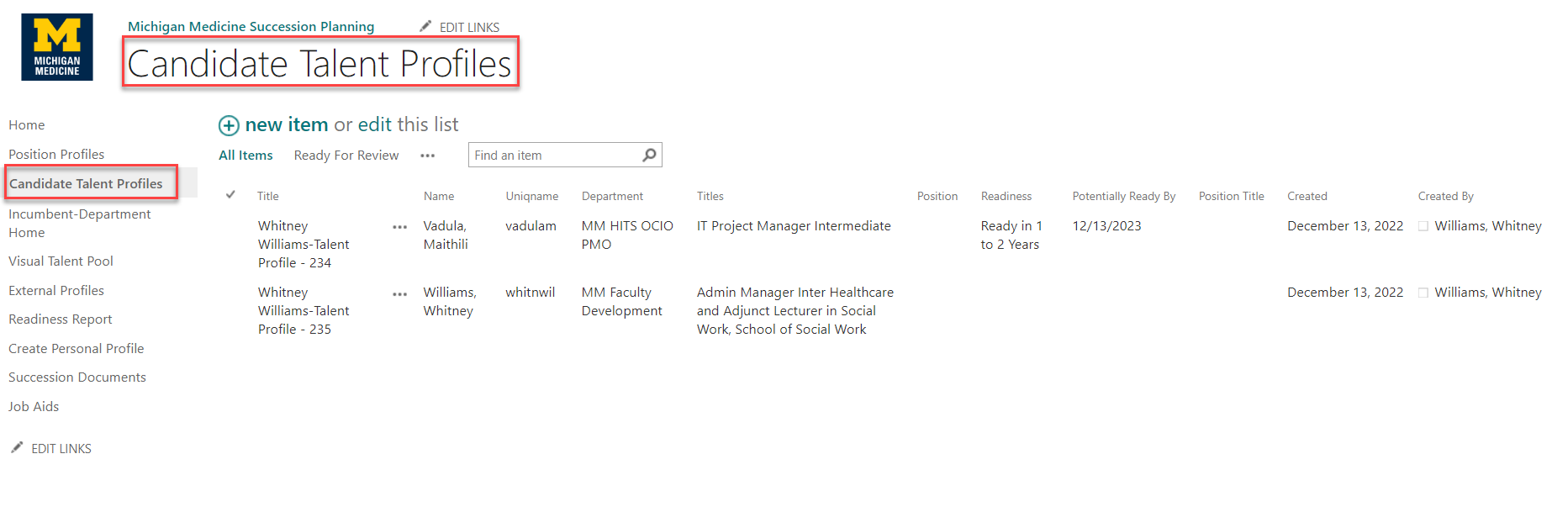Click December 13, 2022 in second row

point(1345,293)
